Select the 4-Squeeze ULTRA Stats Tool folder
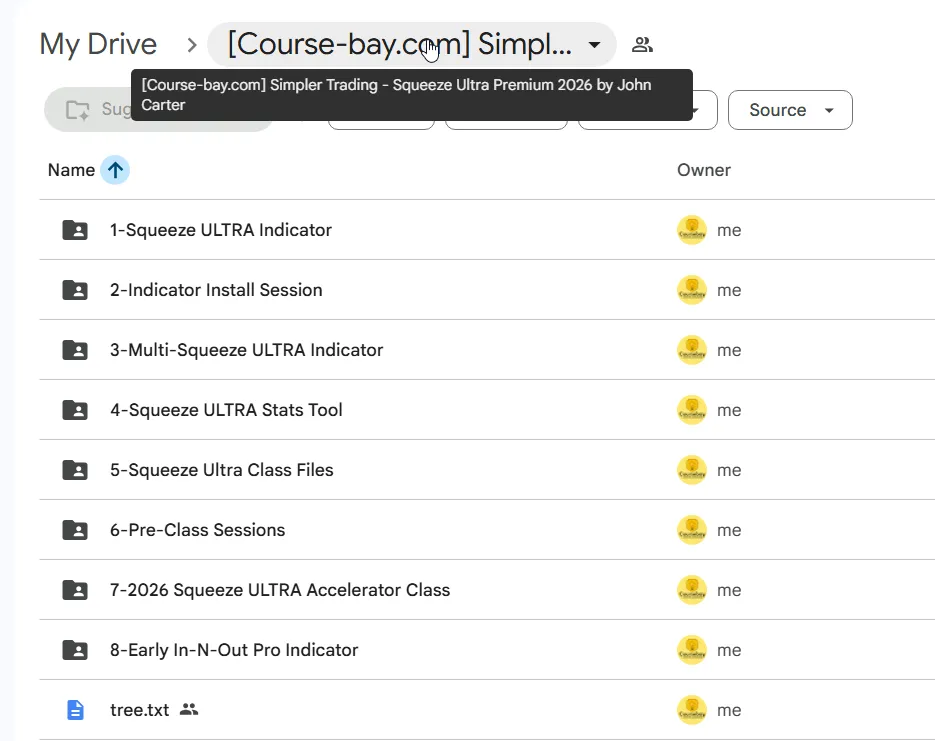The width and height of the screenshot is (935, 741). coord(226,410)
